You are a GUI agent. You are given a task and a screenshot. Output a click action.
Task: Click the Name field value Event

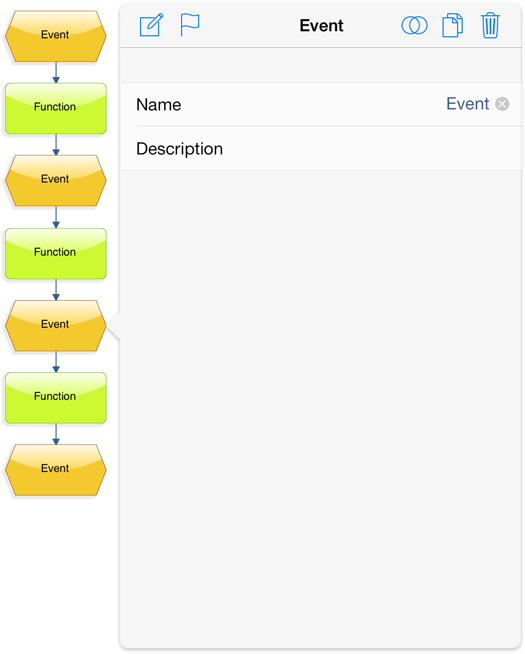467,104
